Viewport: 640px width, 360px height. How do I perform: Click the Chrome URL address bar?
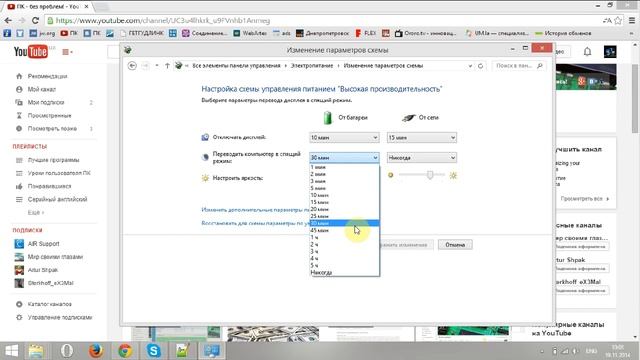(x=322, y=20)
